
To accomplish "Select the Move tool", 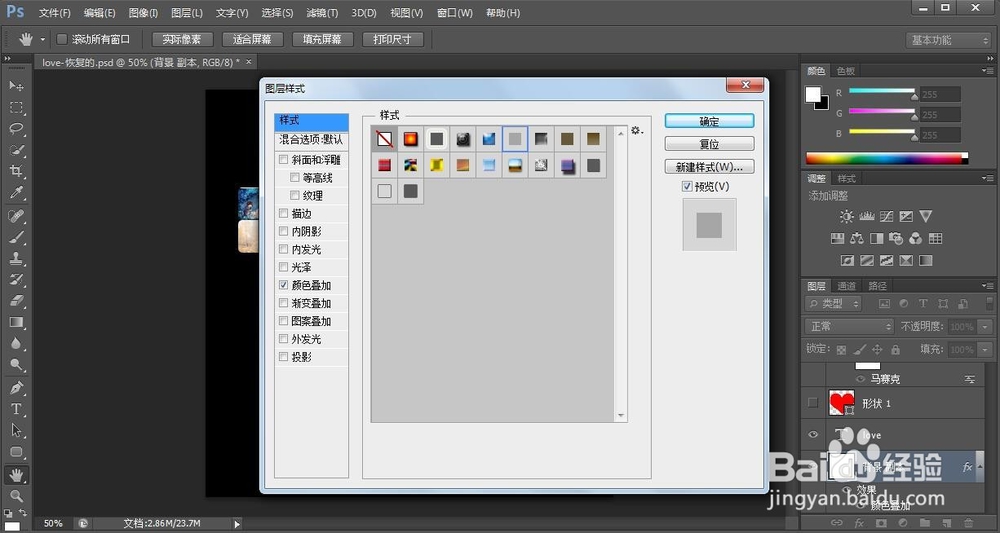I will 16,85.
